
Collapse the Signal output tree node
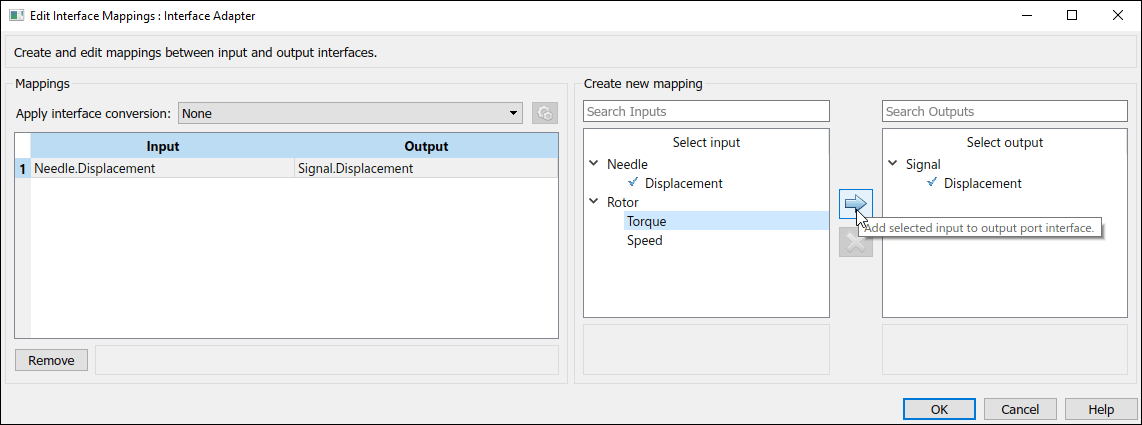click(x=893, y=164)
